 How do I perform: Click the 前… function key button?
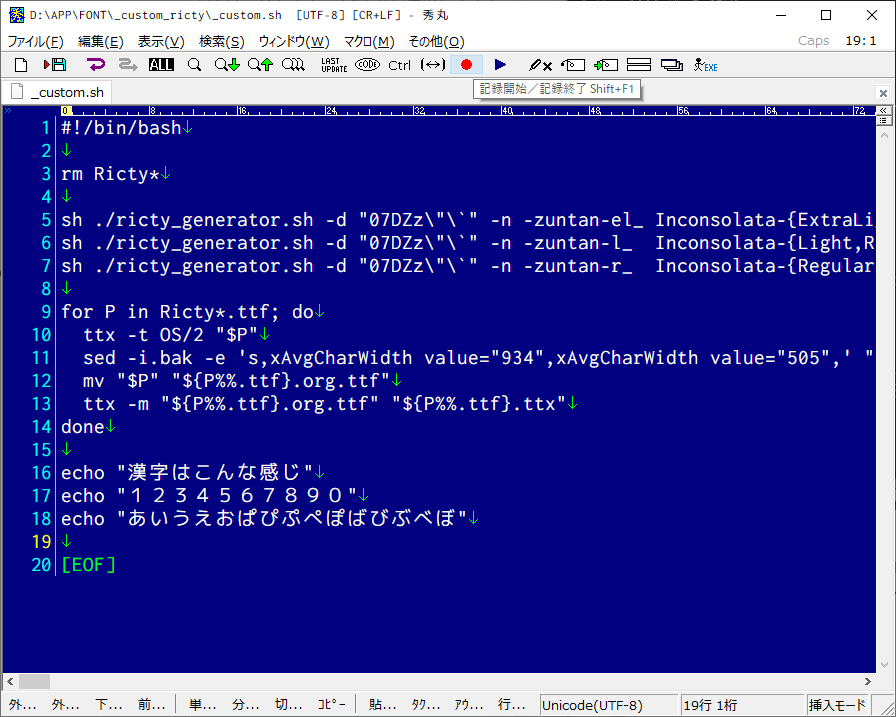(x=151, y=704)
